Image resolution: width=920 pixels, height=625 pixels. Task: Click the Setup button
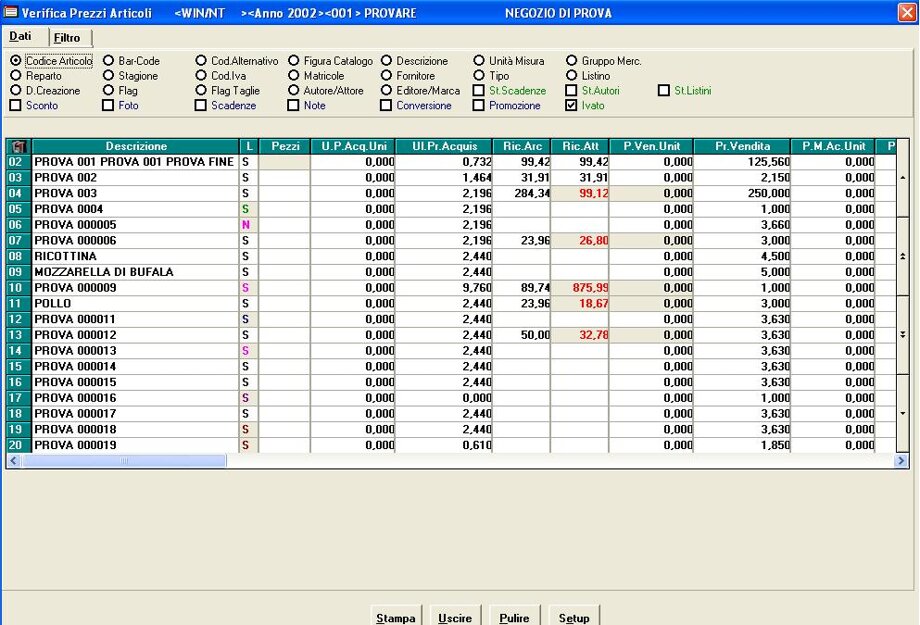click(x=574, y=617)
